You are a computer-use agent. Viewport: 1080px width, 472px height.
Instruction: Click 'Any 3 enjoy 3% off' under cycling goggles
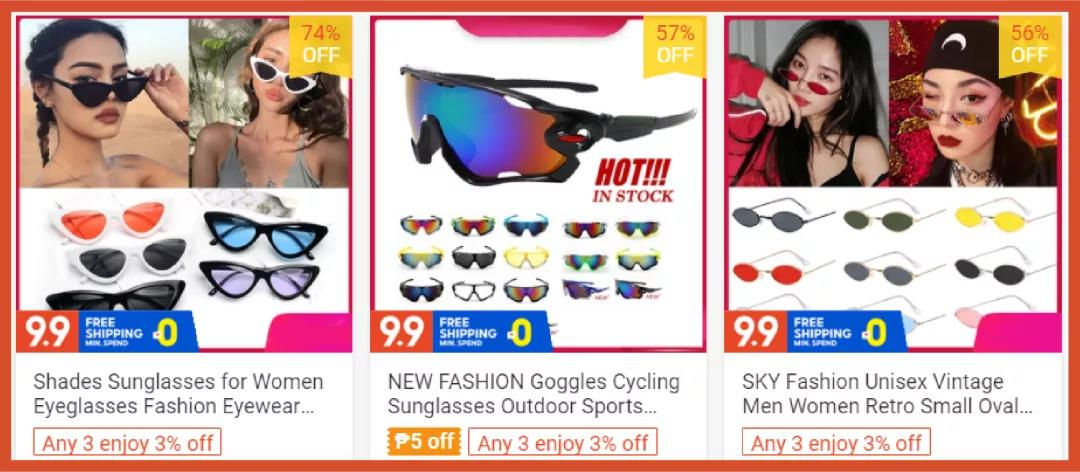[x=563, y=442]
